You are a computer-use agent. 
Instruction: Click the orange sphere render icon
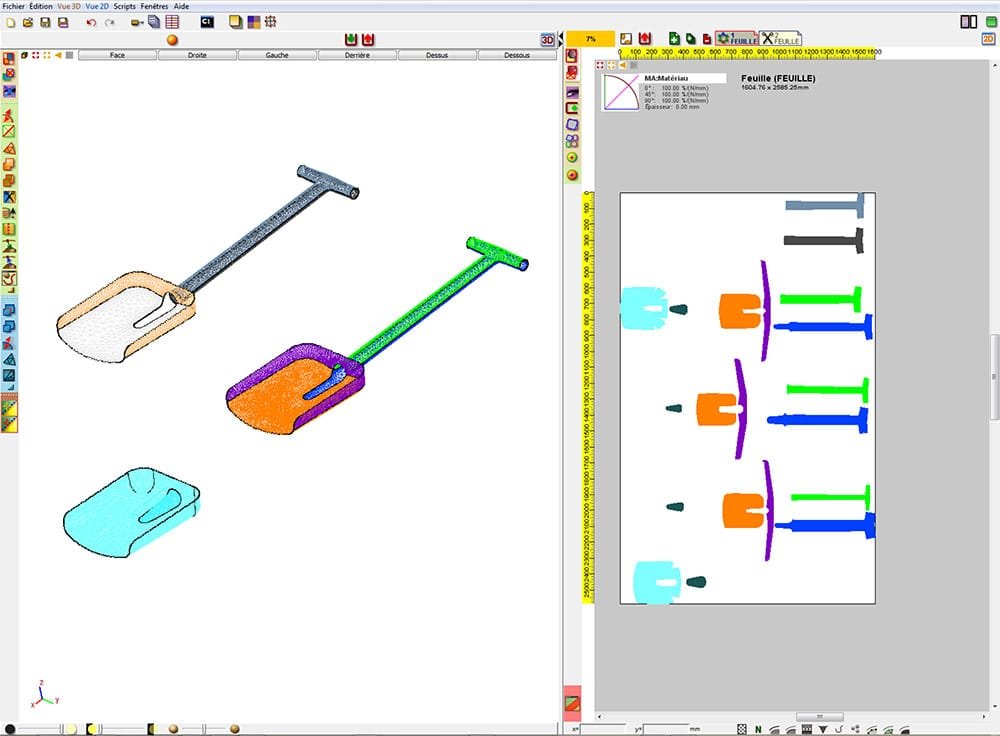coord(172,39)
